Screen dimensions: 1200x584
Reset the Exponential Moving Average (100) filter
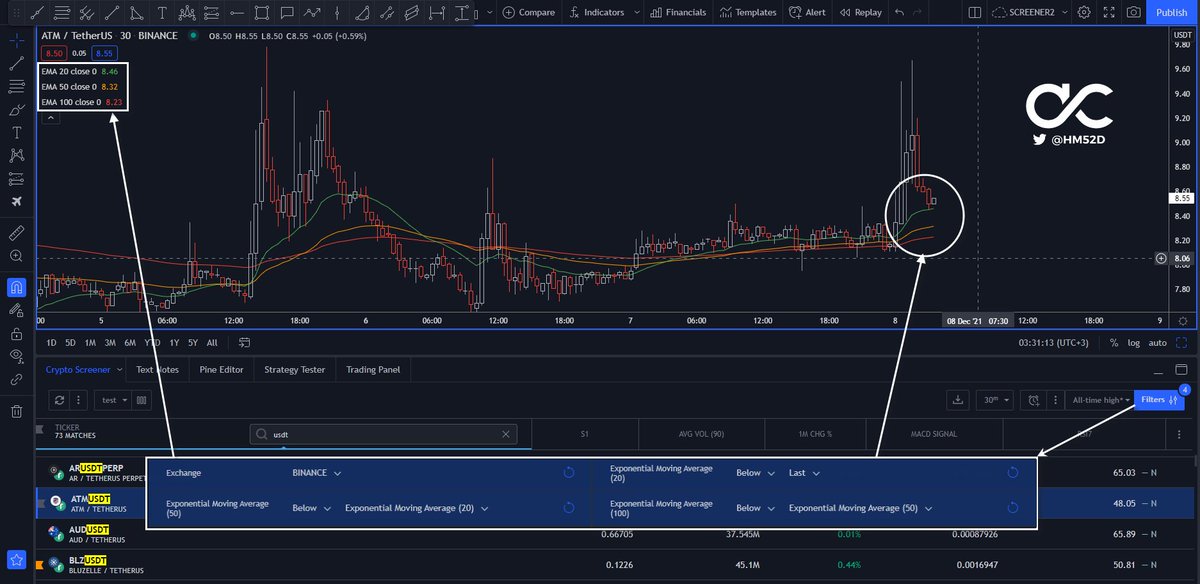(x=1012, y=508)
